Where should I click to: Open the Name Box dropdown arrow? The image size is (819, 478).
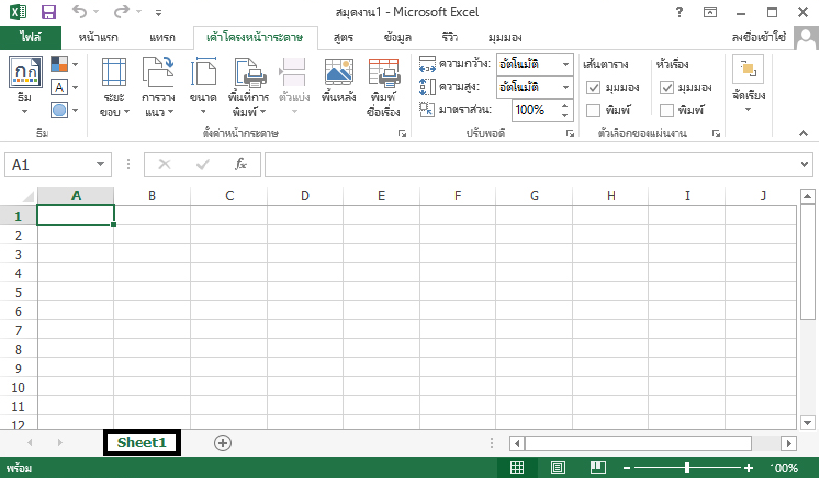tap(100, 164)
